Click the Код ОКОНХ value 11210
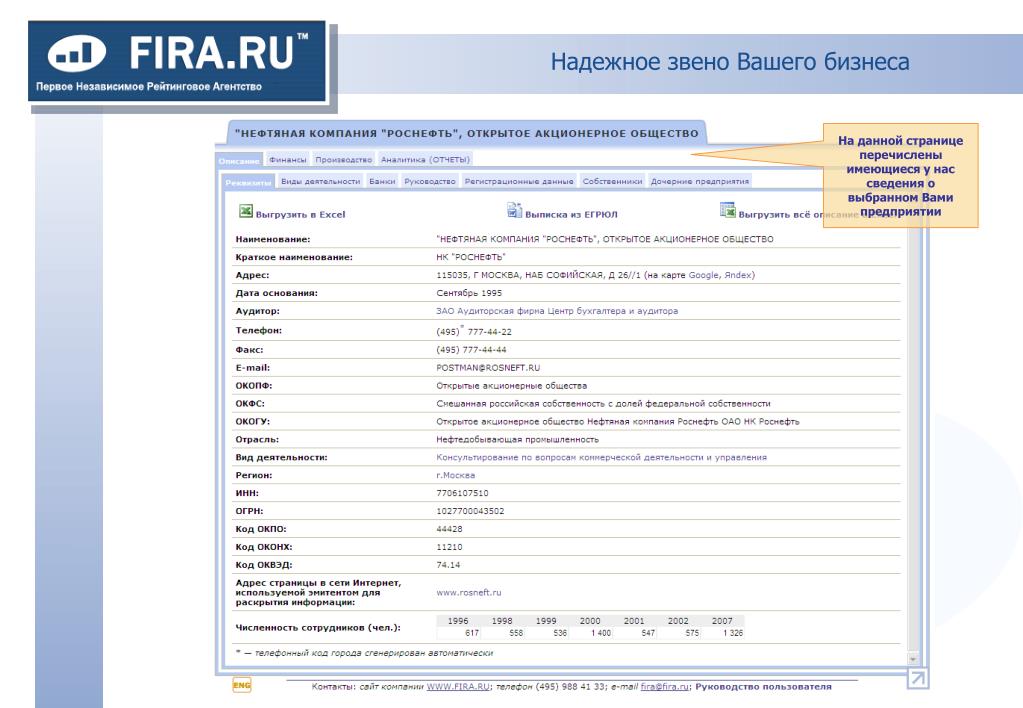This screenshot has width=1023, height=708. (449, 547)
